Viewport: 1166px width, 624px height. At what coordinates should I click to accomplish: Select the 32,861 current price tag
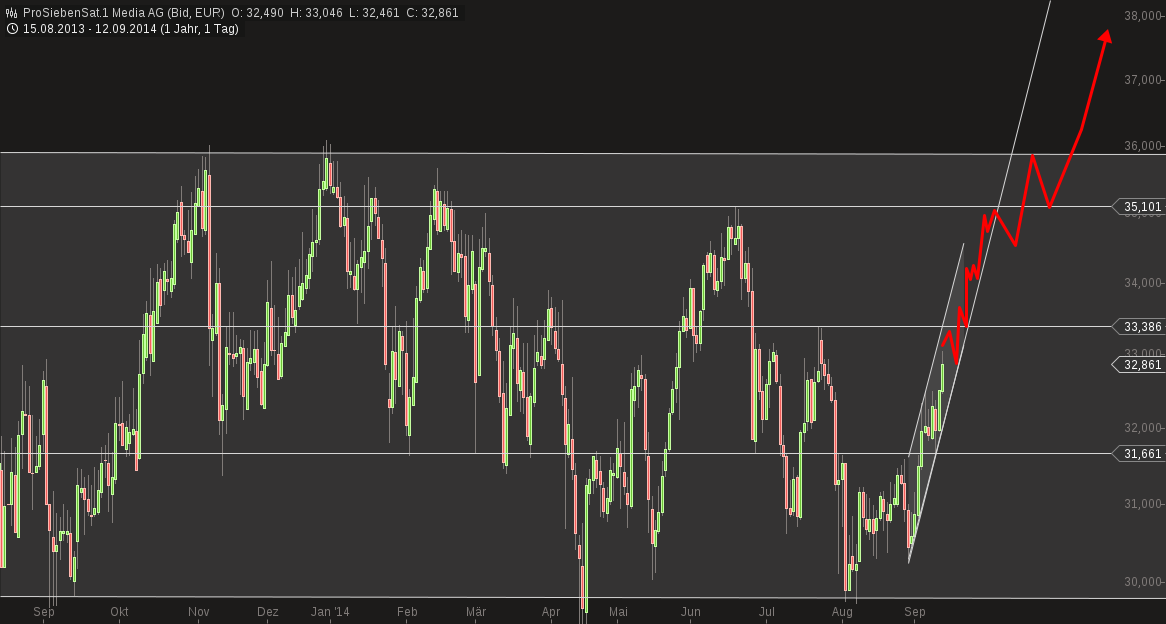click(1141, 365)
